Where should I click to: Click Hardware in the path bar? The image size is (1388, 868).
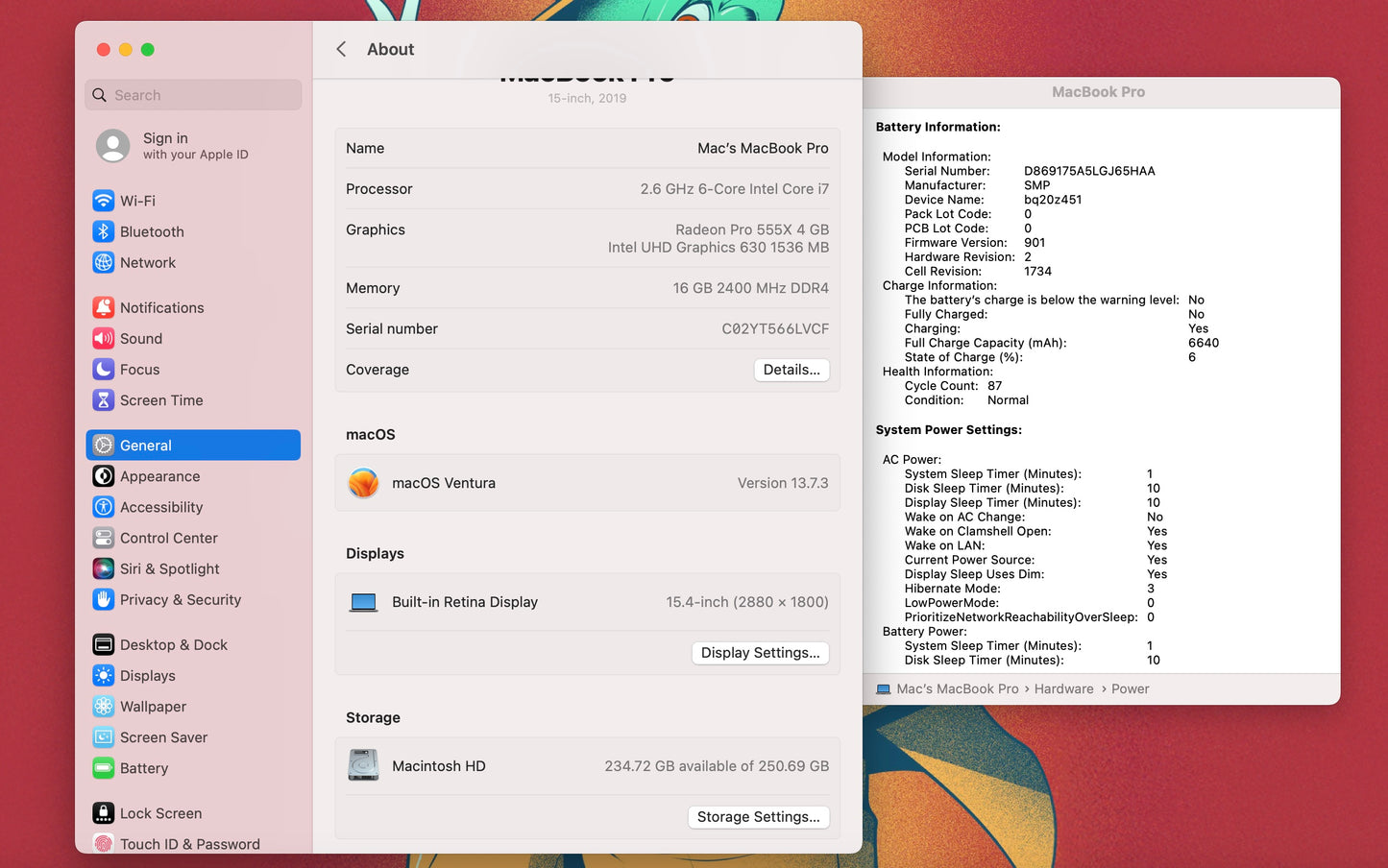coord(1063,688)
